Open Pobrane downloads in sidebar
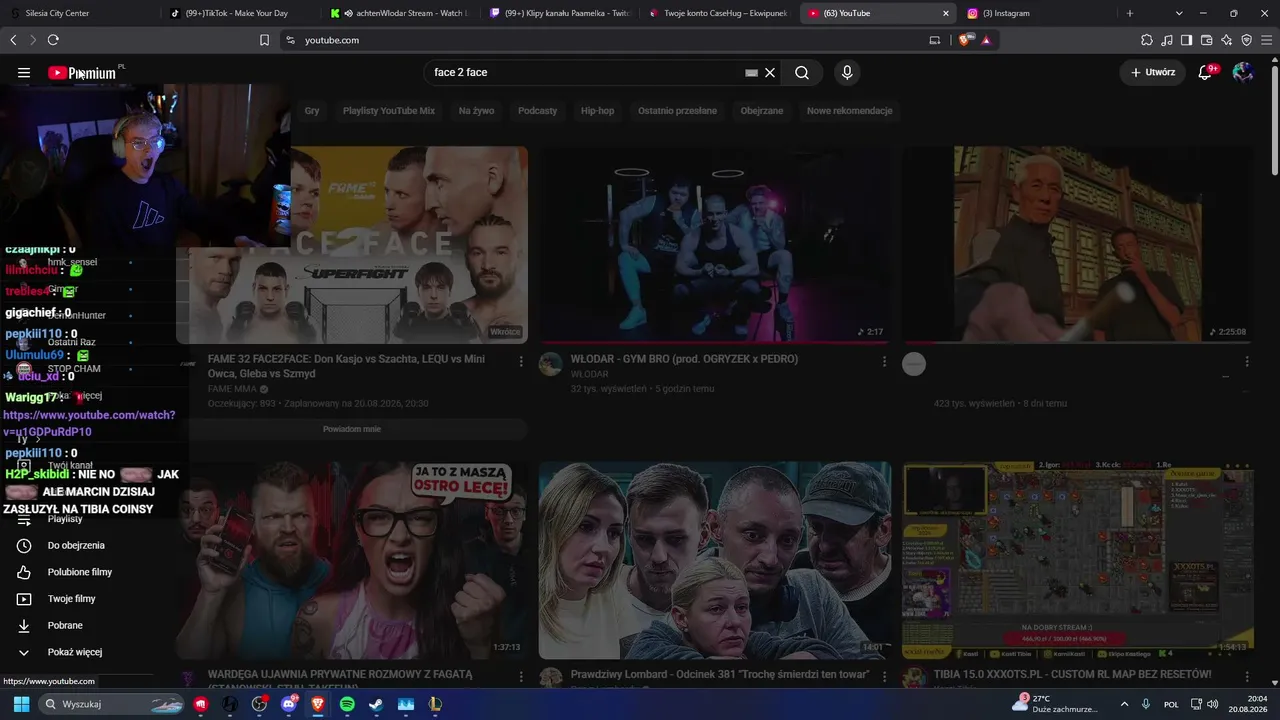Image resolution: width=1280 pixels, height=720 pixels. tap(65, 625)
